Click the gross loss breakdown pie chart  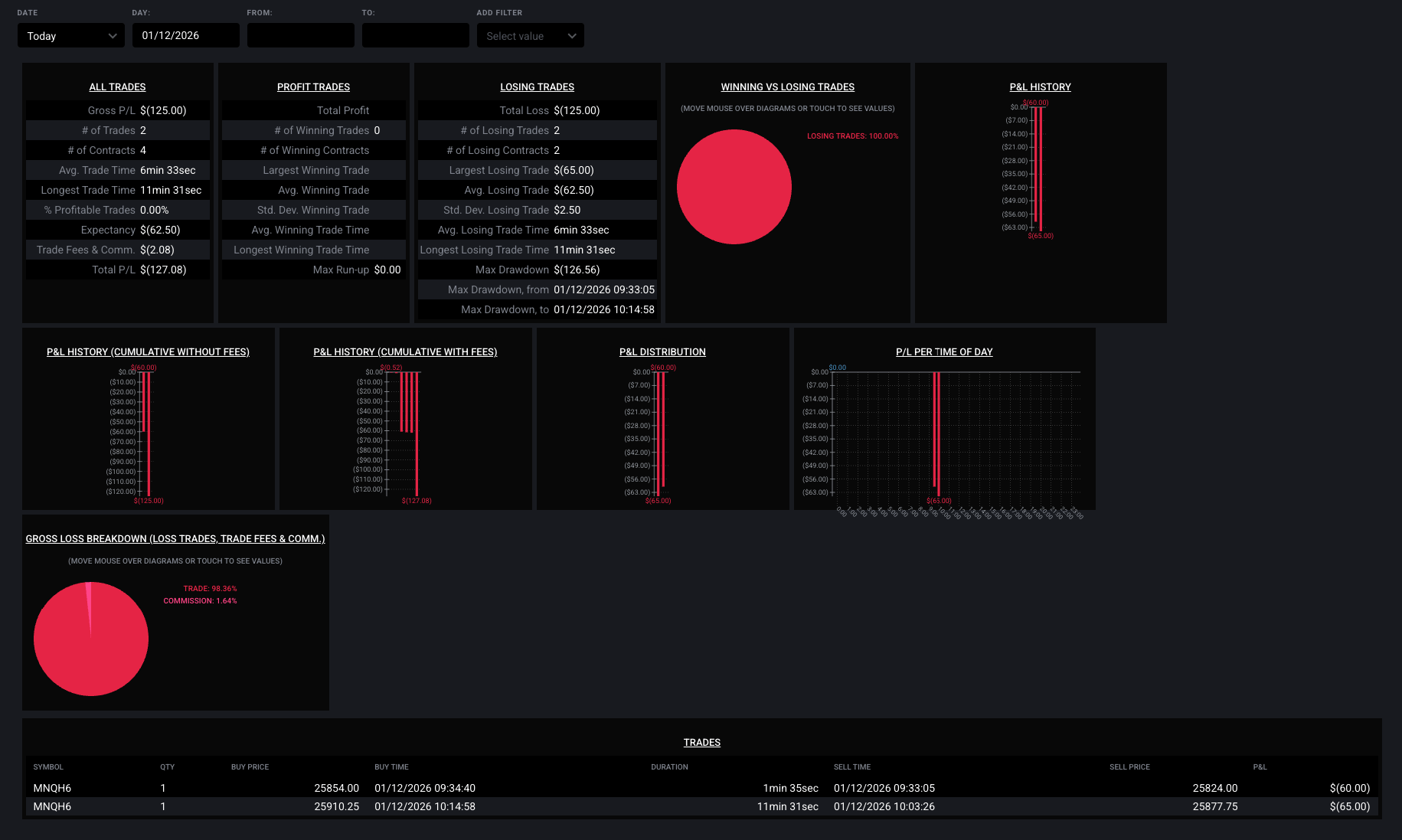point(91,639)
